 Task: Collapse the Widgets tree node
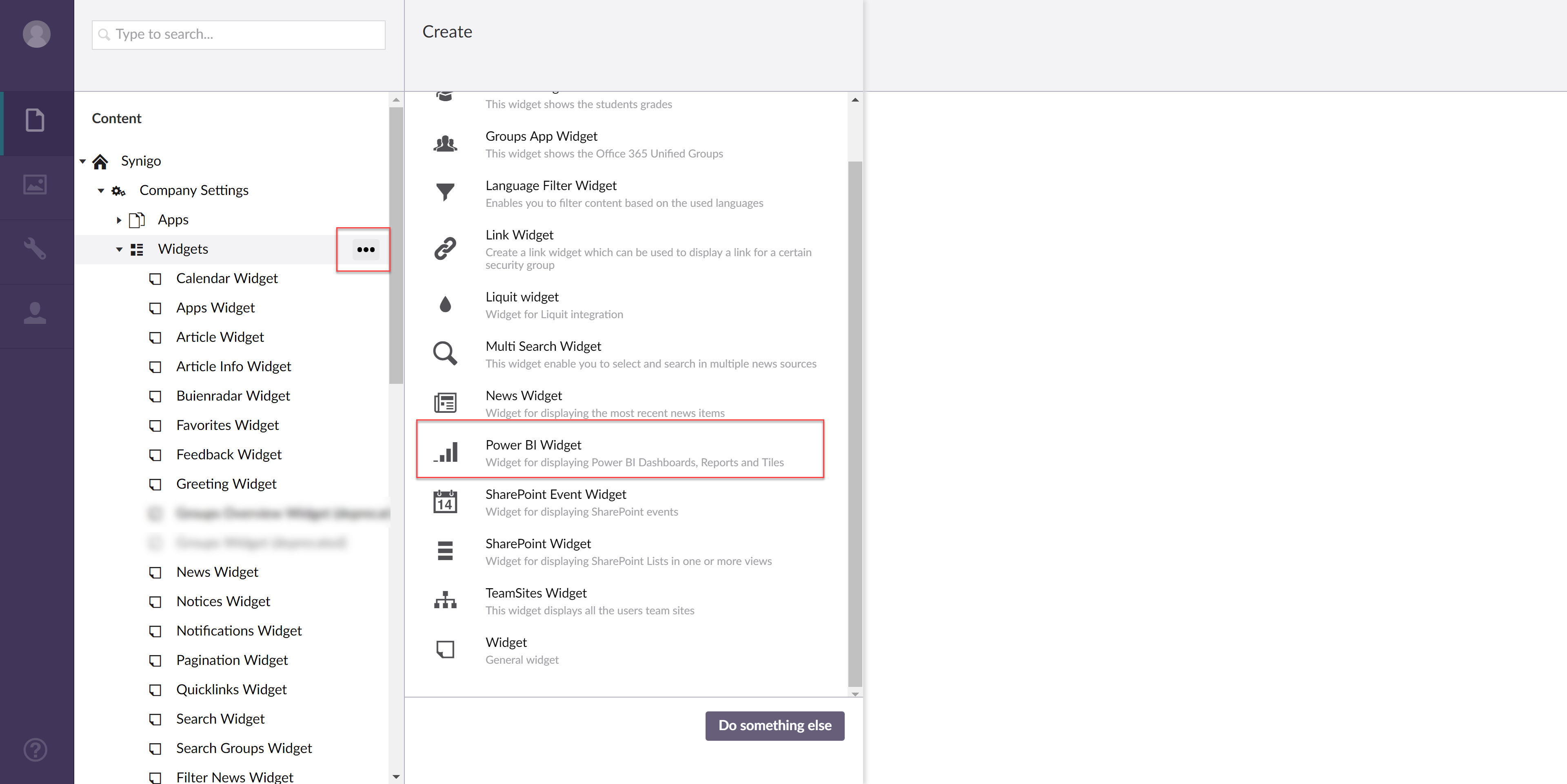(119, 249)
